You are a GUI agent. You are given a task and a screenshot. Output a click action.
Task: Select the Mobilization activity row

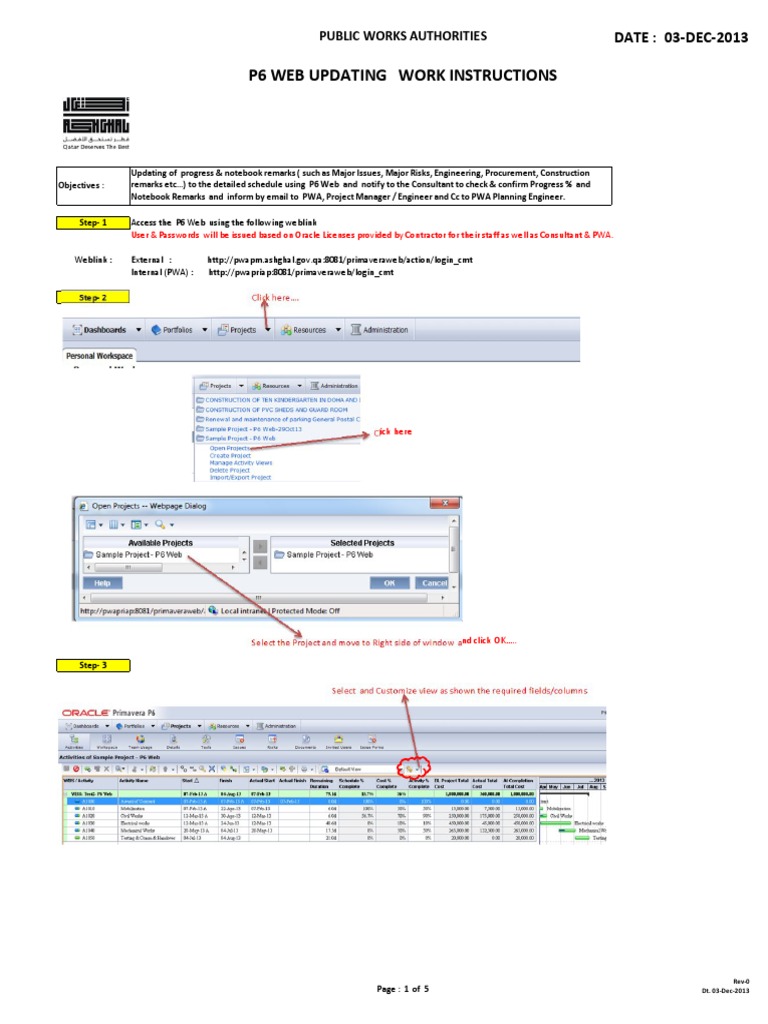(x=302, y=808)
